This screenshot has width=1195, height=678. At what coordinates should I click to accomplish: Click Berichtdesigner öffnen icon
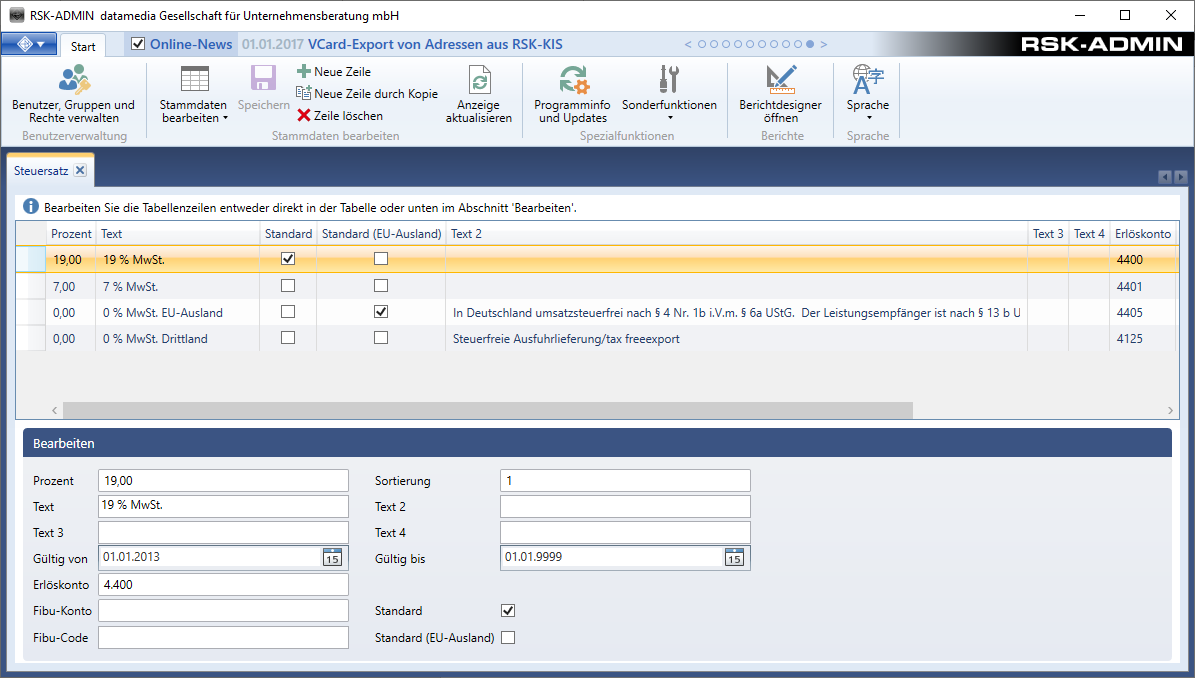(x=780, y=79)
